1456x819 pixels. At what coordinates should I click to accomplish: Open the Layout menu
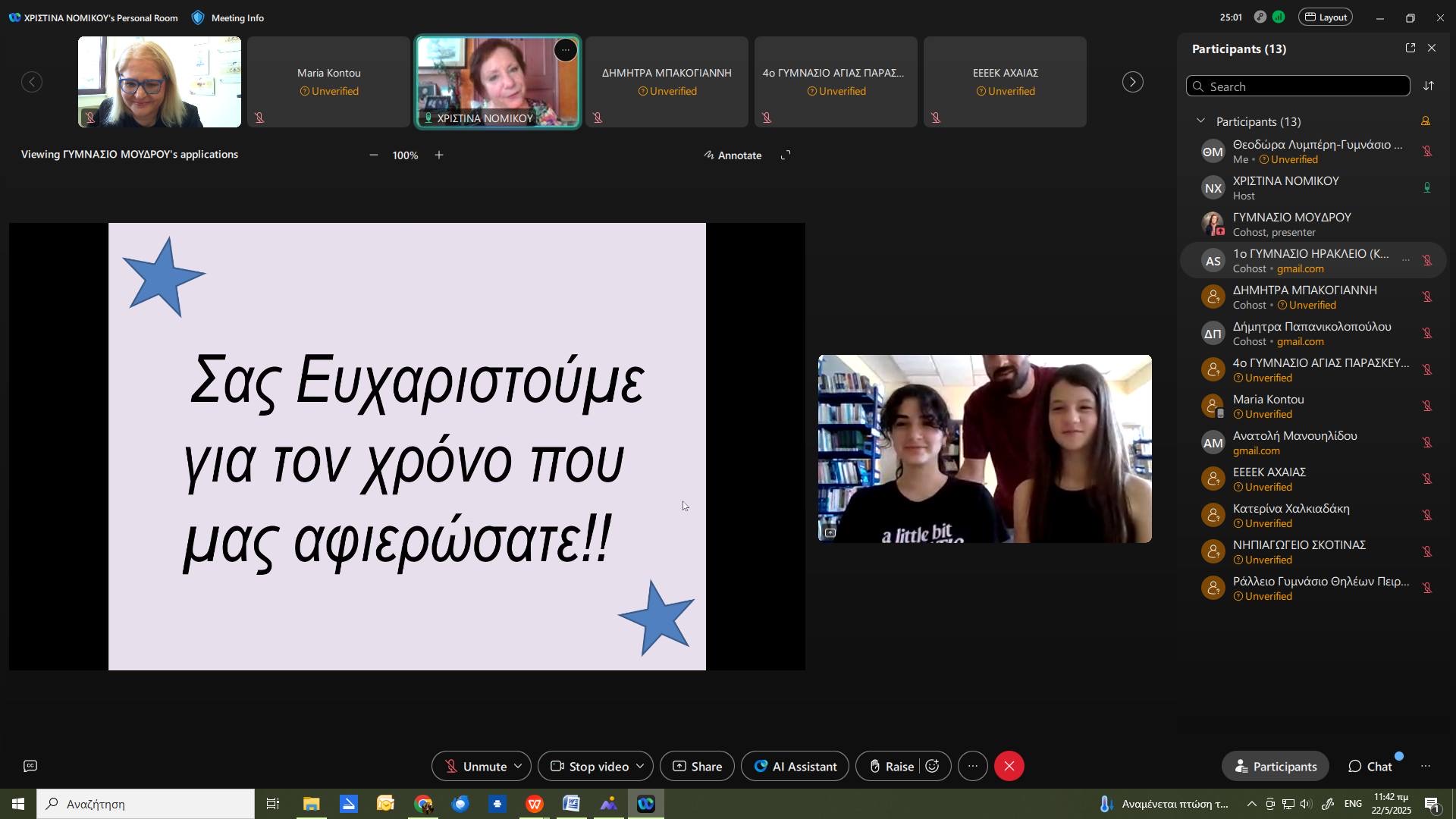click(1325, 17)
